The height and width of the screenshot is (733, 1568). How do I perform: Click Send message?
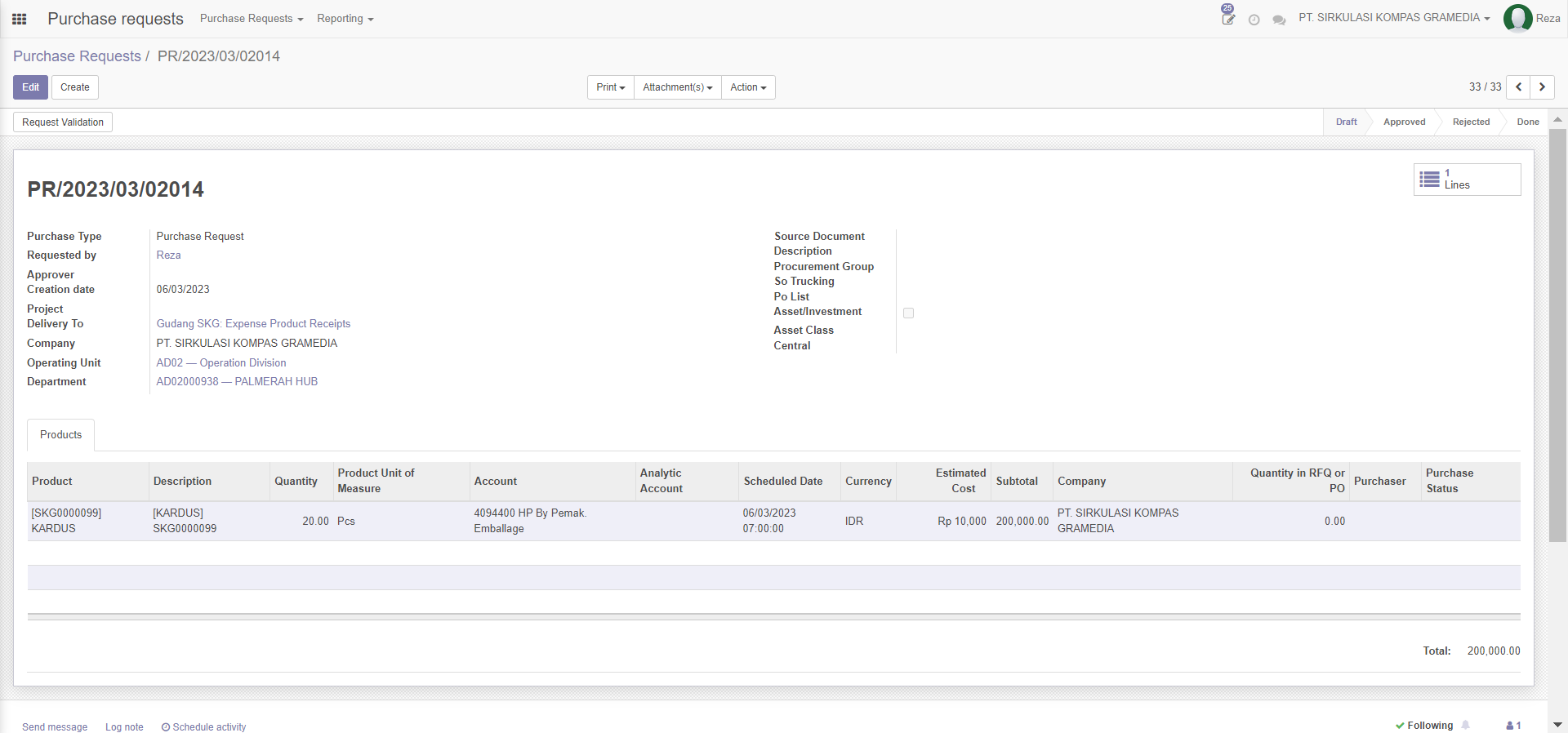tap(55, 726)
